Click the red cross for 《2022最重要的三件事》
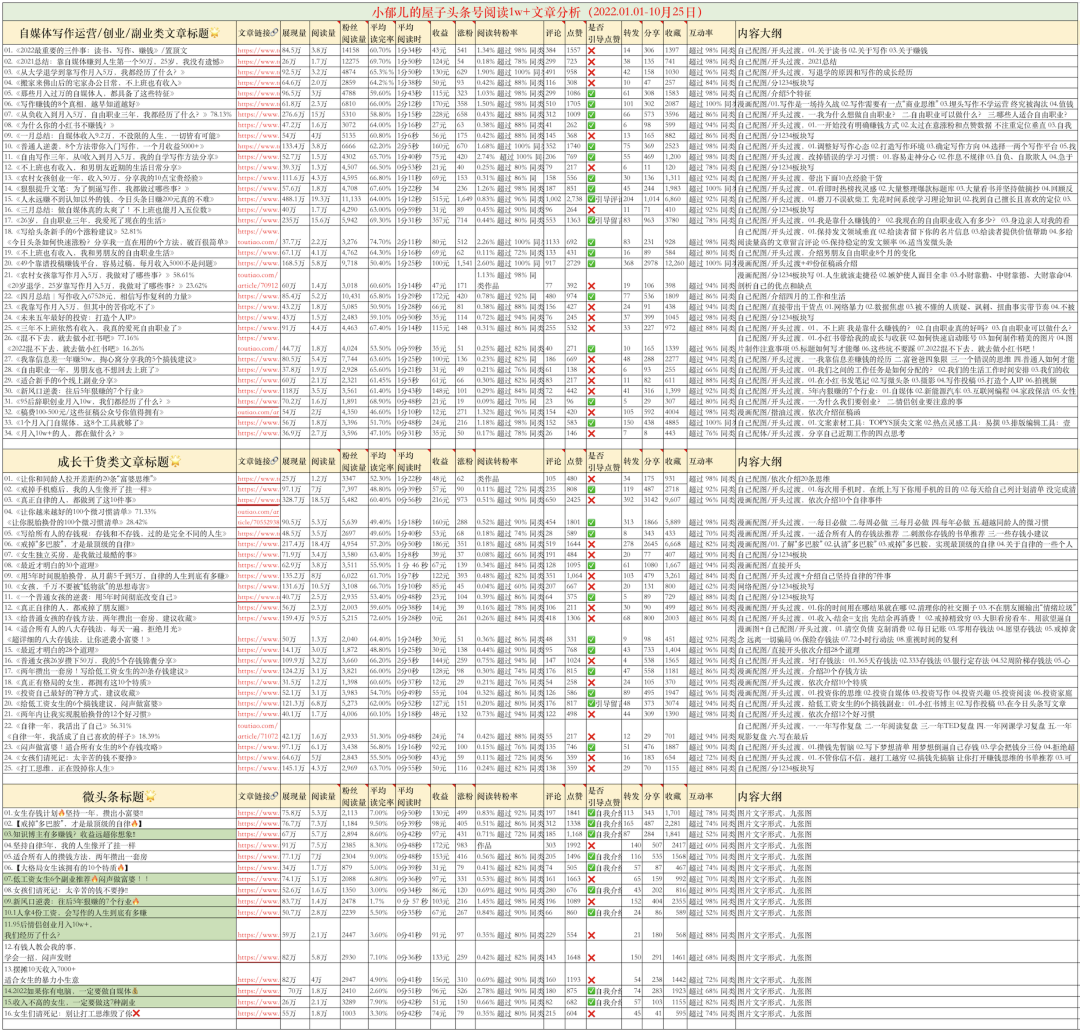This screenshot has width=1080, height=1032. tap(591, 50)
